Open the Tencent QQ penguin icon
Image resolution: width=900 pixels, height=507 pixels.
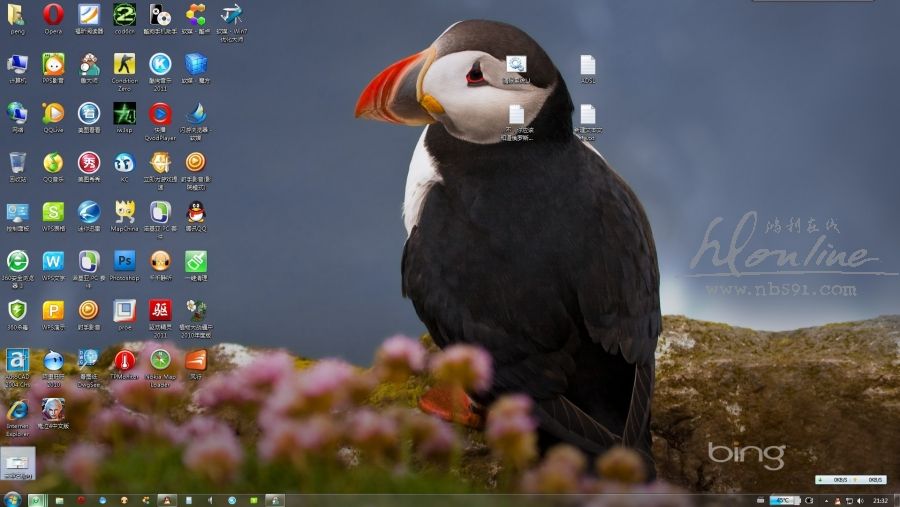pos(196,212)
